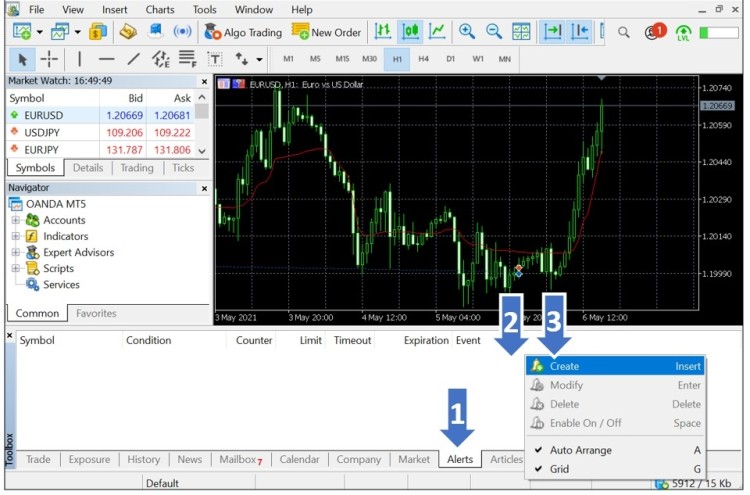This screenshot has width=750, height=495.
Task: Select the EURUSD row in Market Watch
Action: tap(44, 115)
